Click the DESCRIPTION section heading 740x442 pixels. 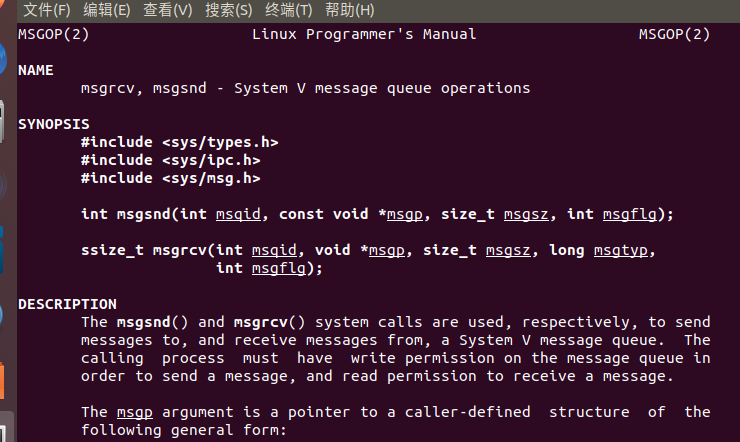tap(67, 304)
